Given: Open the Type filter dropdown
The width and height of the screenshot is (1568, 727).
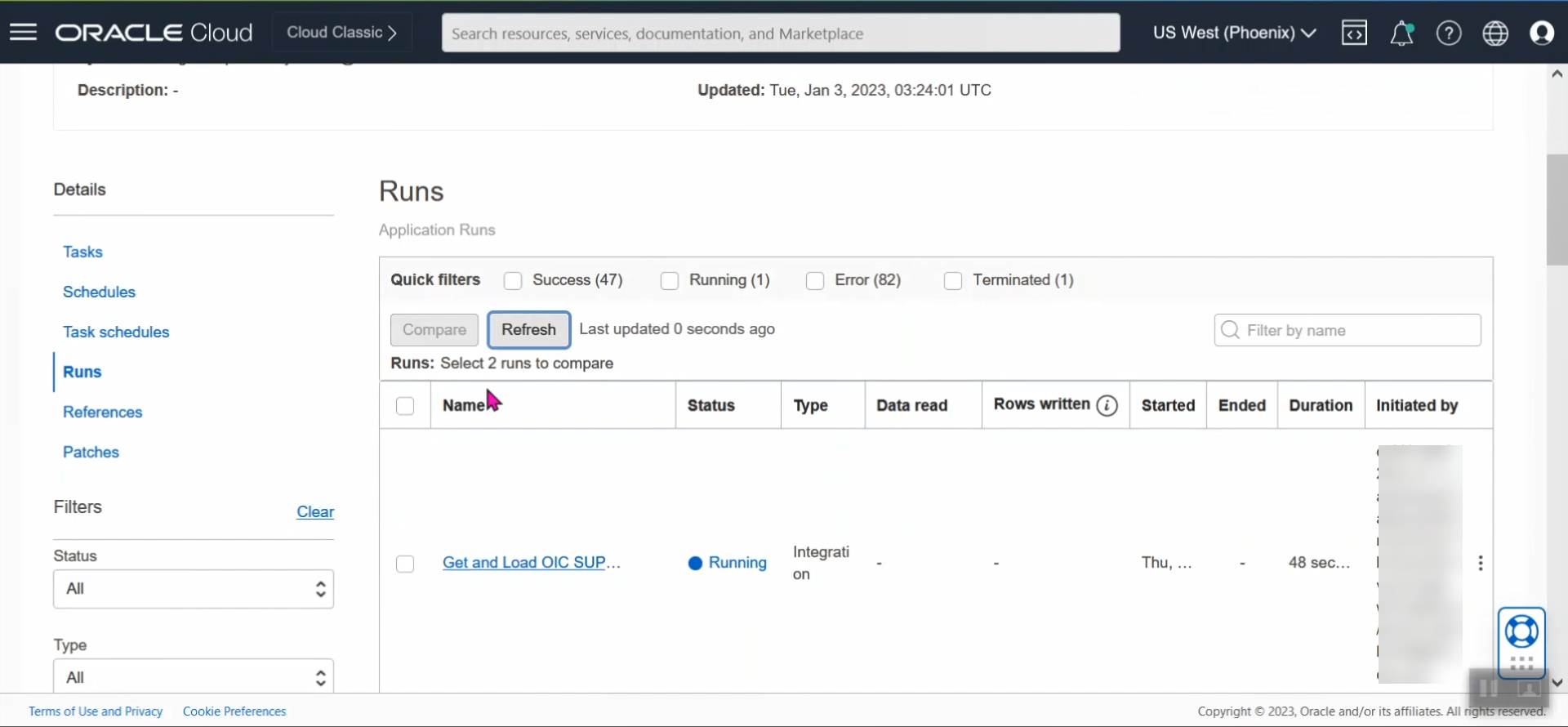Looking at the screenshot, I should pyautogui.click(x=194, y=677).
